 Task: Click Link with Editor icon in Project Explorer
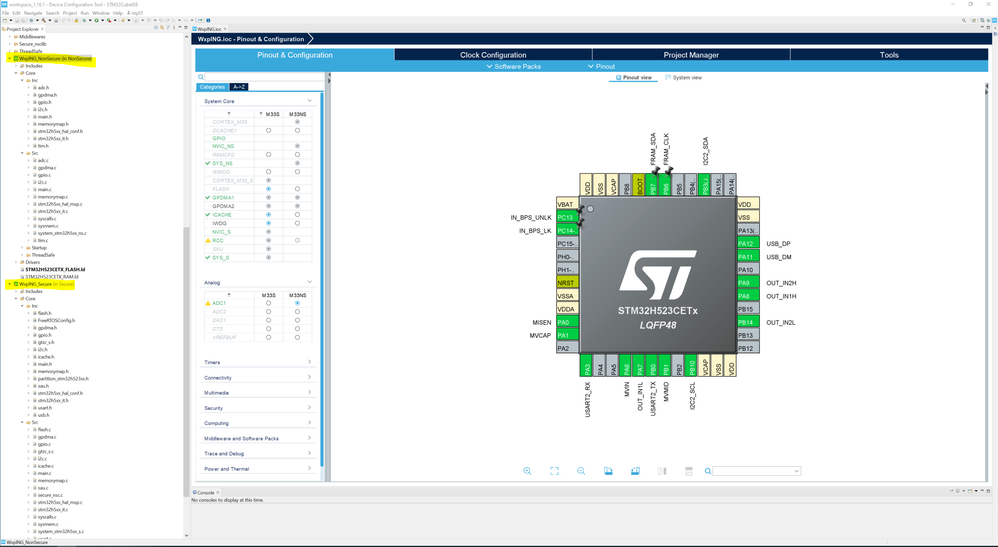(x=162, y=27)
